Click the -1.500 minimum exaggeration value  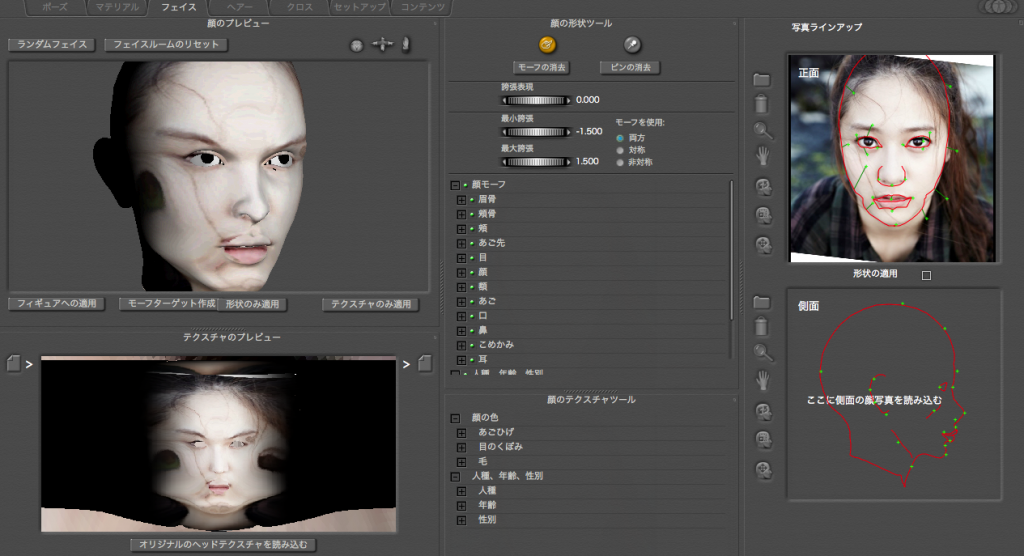588,131
